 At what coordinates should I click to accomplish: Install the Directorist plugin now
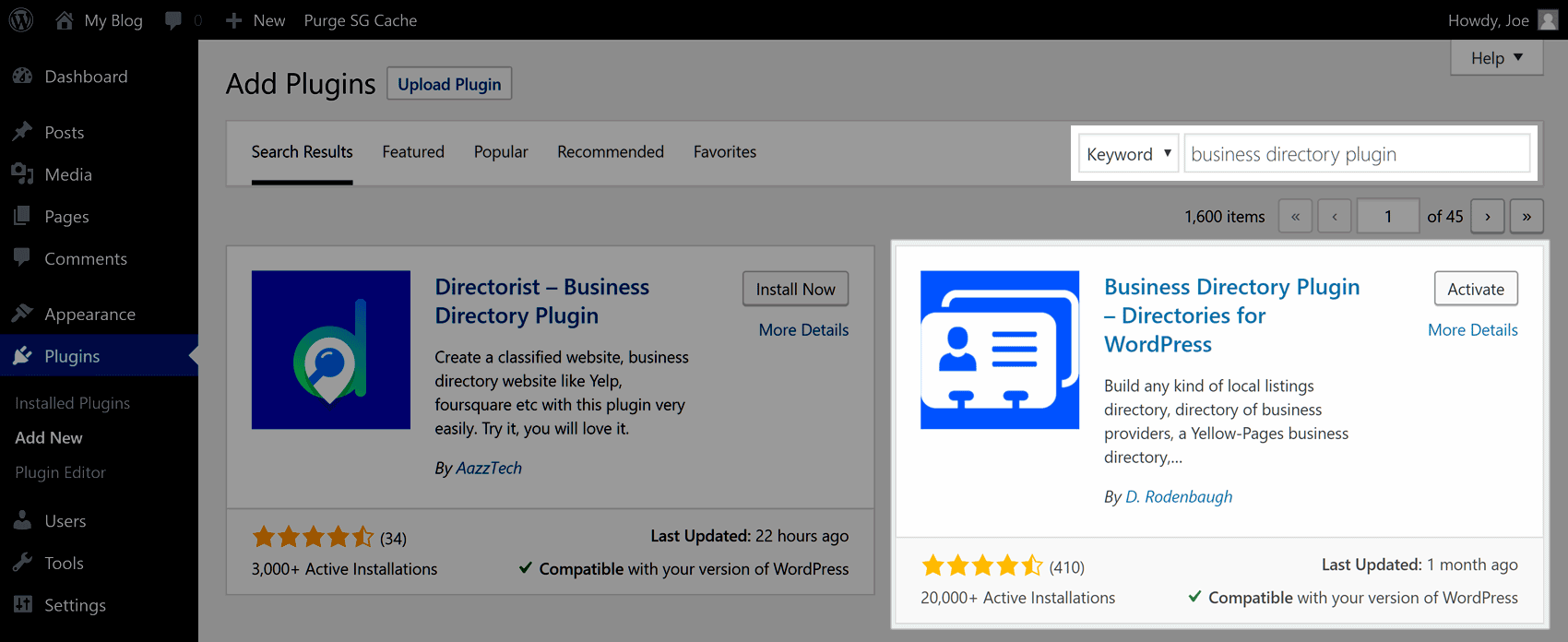796,289
